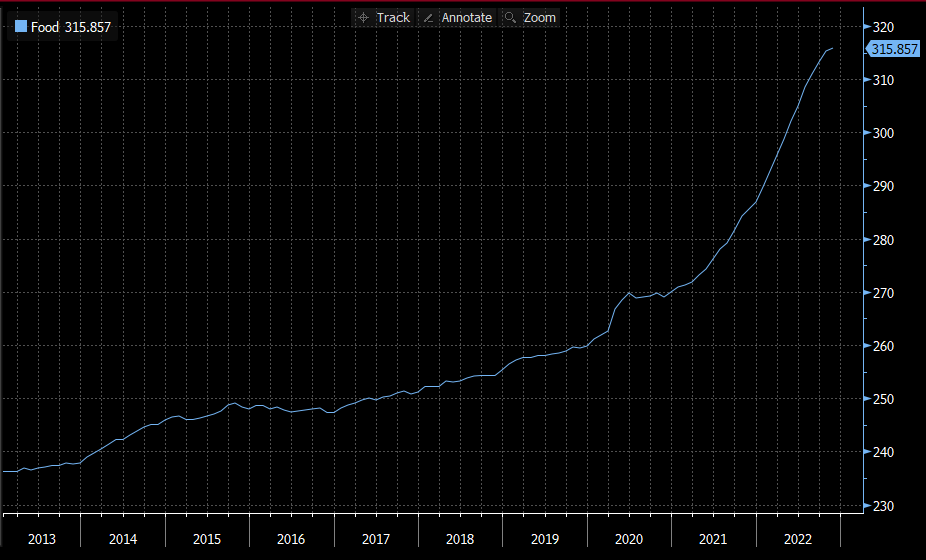Image resolution: width=926 pixels, height=560 pixels.
Task: Click the 290 y-axis label
Action: click(x=883, y=186)
